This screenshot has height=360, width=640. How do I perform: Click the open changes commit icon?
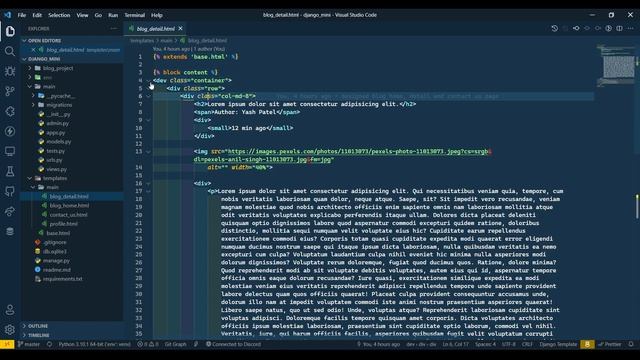click(x=576, y=29)
